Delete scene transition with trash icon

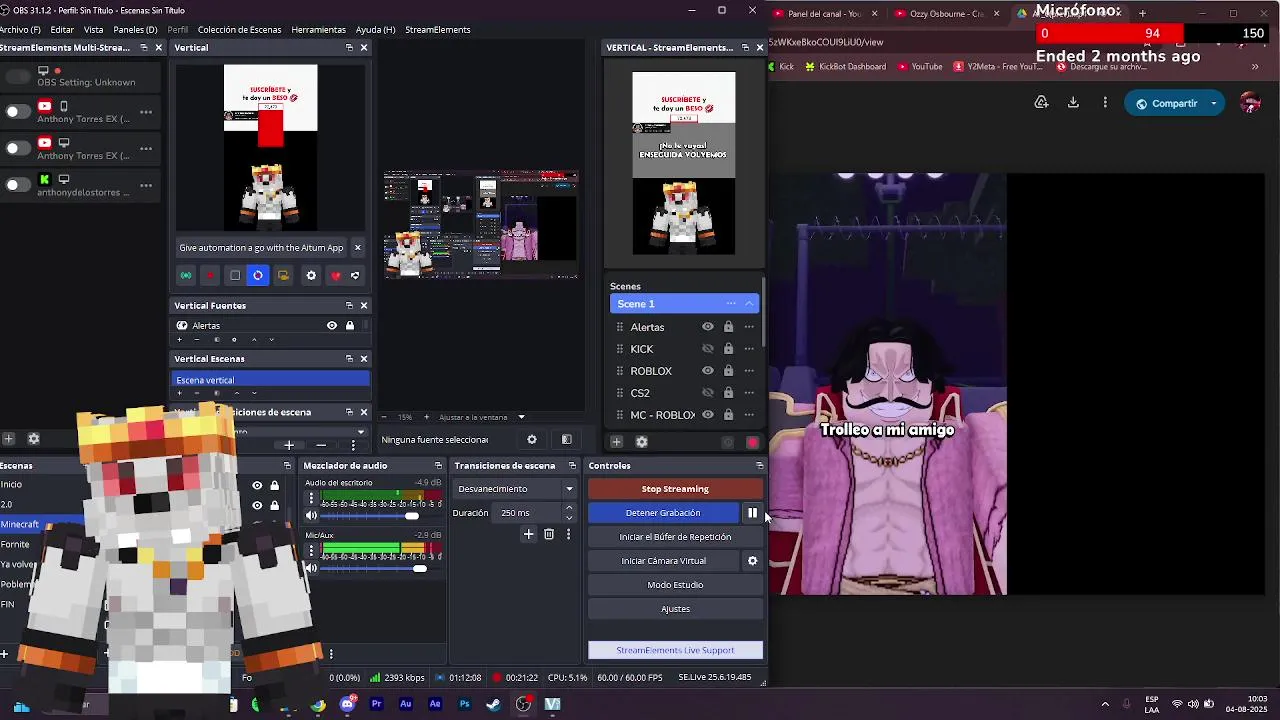[549, 535]
